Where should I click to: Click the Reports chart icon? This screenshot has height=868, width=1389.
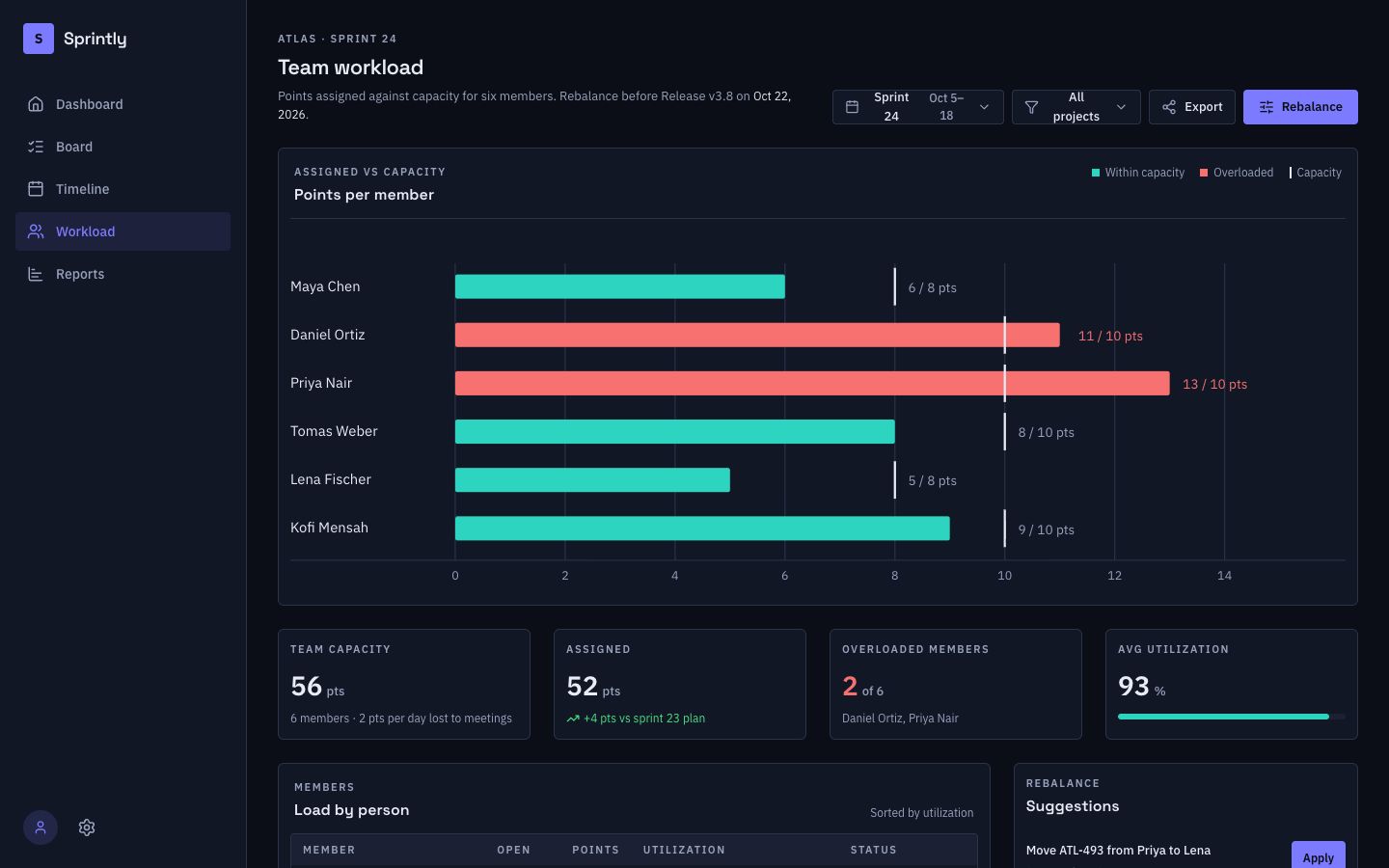point(36,274)
